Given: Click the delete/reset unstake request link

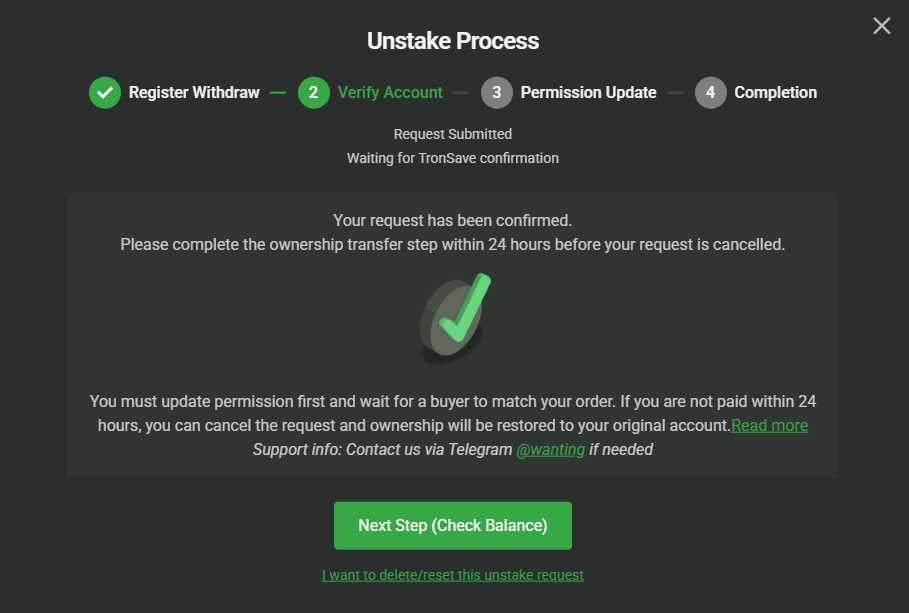Looking at the screenshot, I should tap(453, 575).
